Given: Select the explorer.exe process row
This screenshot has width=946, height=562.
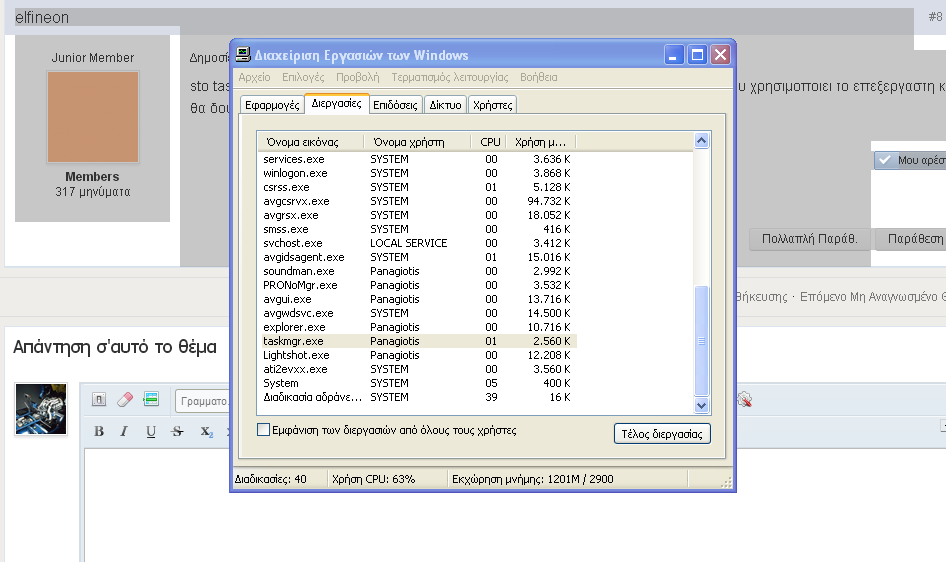Looking at the screenshot, I should tap(417, 327).
